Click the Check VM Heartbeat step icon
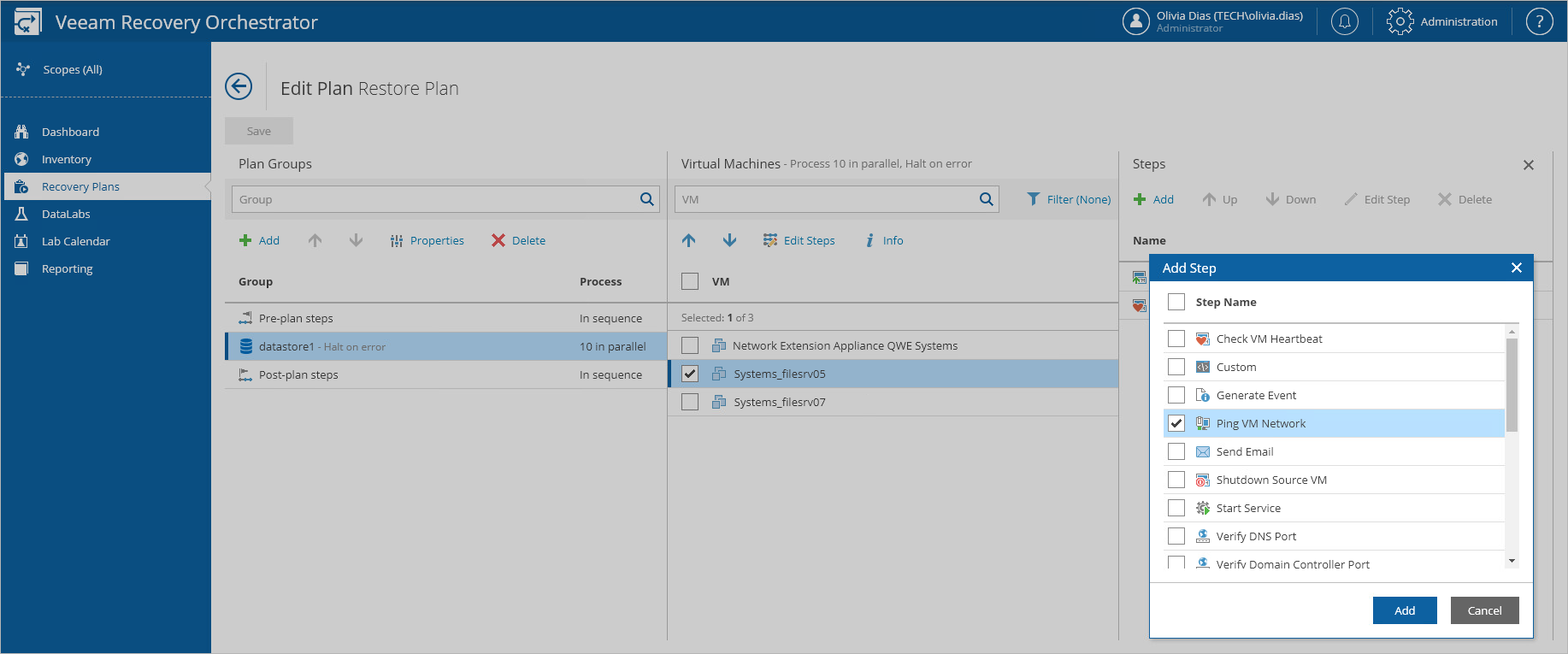 [1203, 339]
